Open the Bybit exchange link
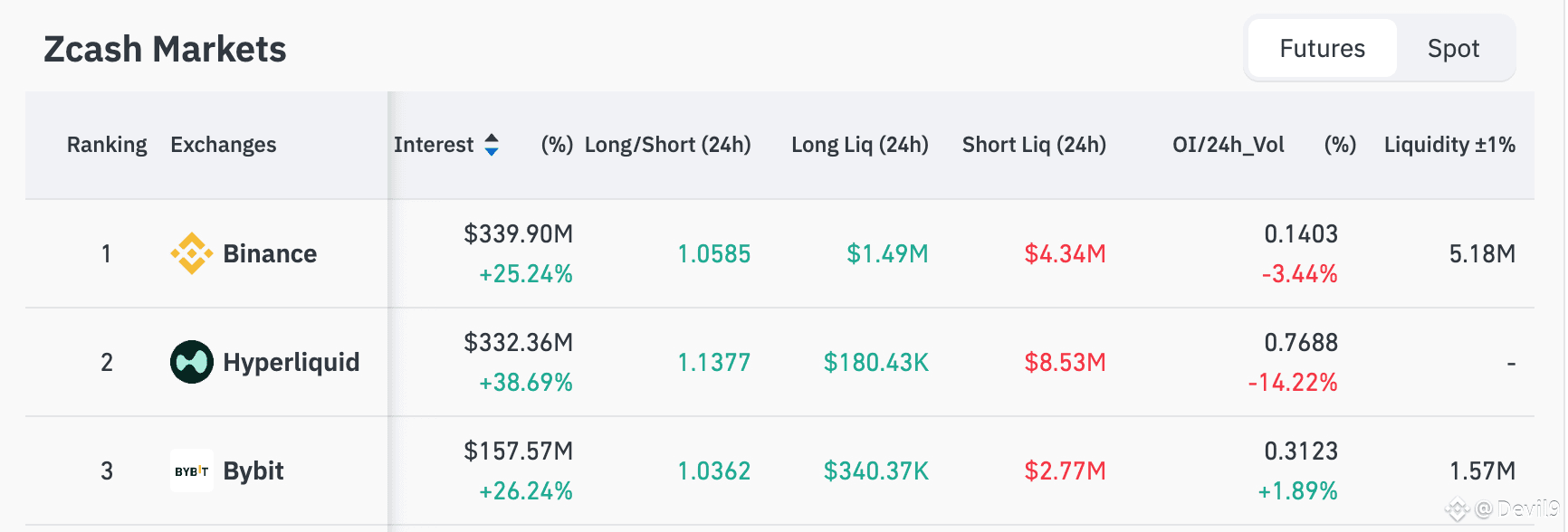Image resolution: width=1568 pixels, height=532 pixels. click(x=253, y=470)
